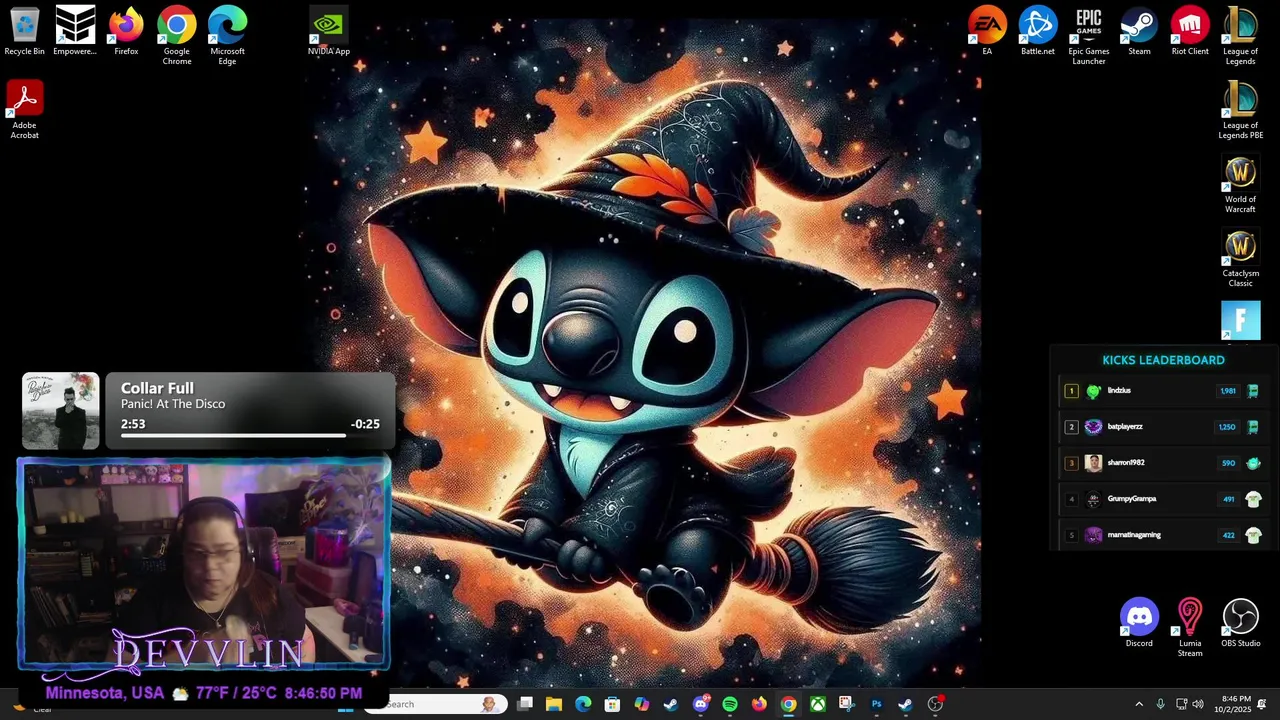The width and height of the screenshot is (1280, 720).
Task: Open File Explorer from the taskbar
Action: [x=554, y=704]
